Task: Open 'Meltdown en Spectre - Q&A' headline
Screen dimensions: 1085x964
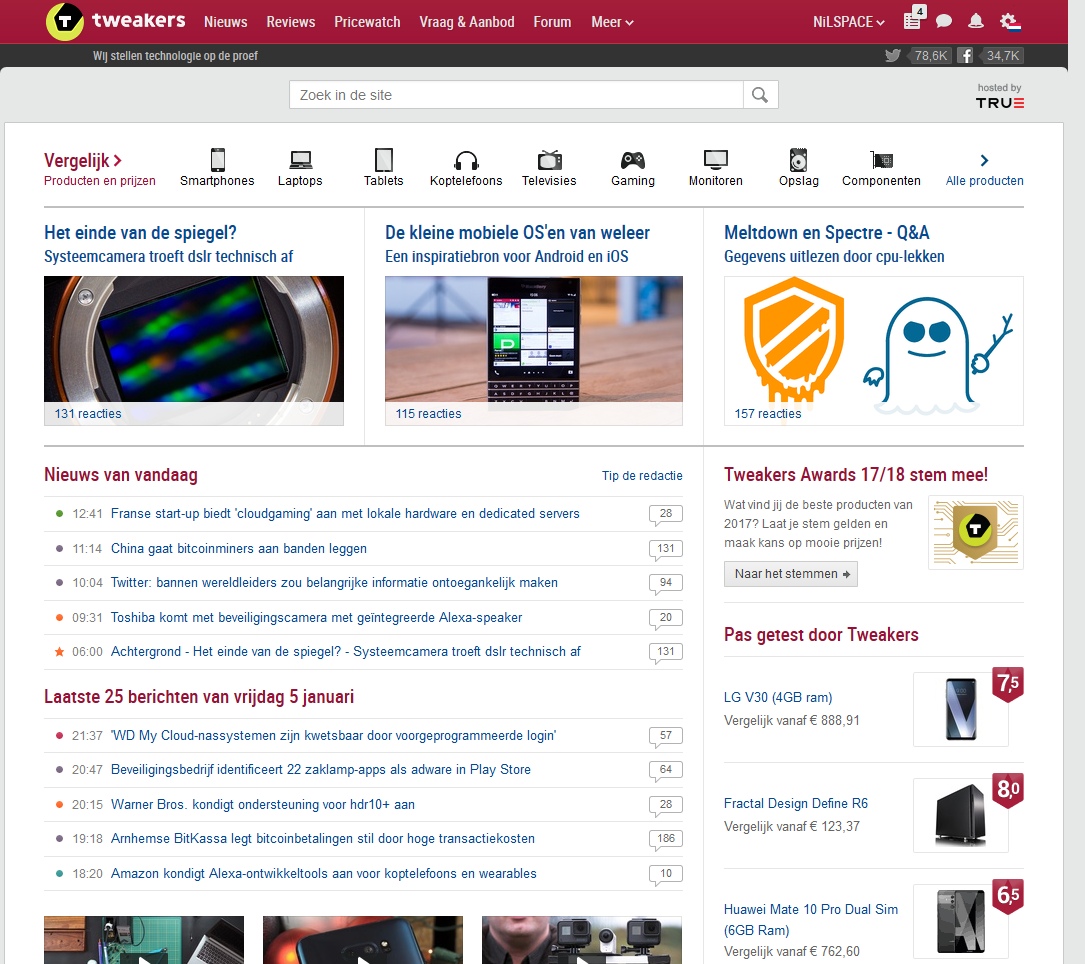Action: point(827,233)
